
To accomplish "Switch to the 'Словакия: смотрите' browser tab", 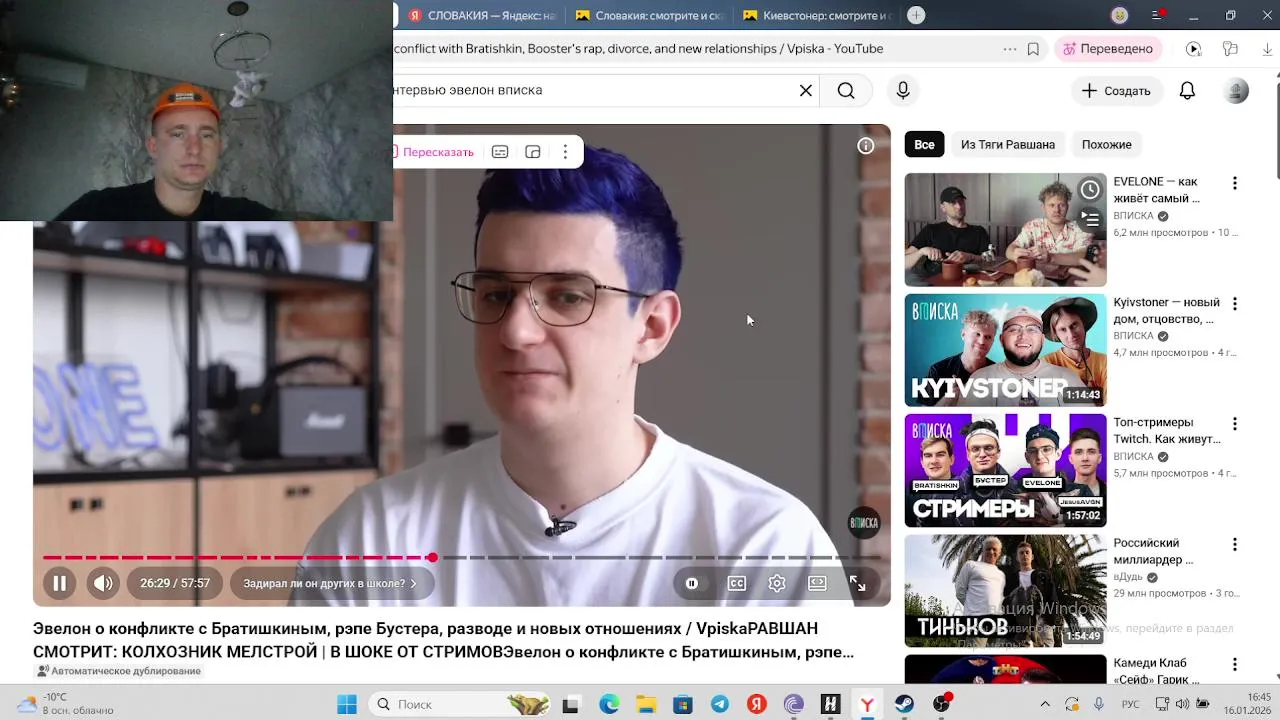I will [x=650, y=15].
